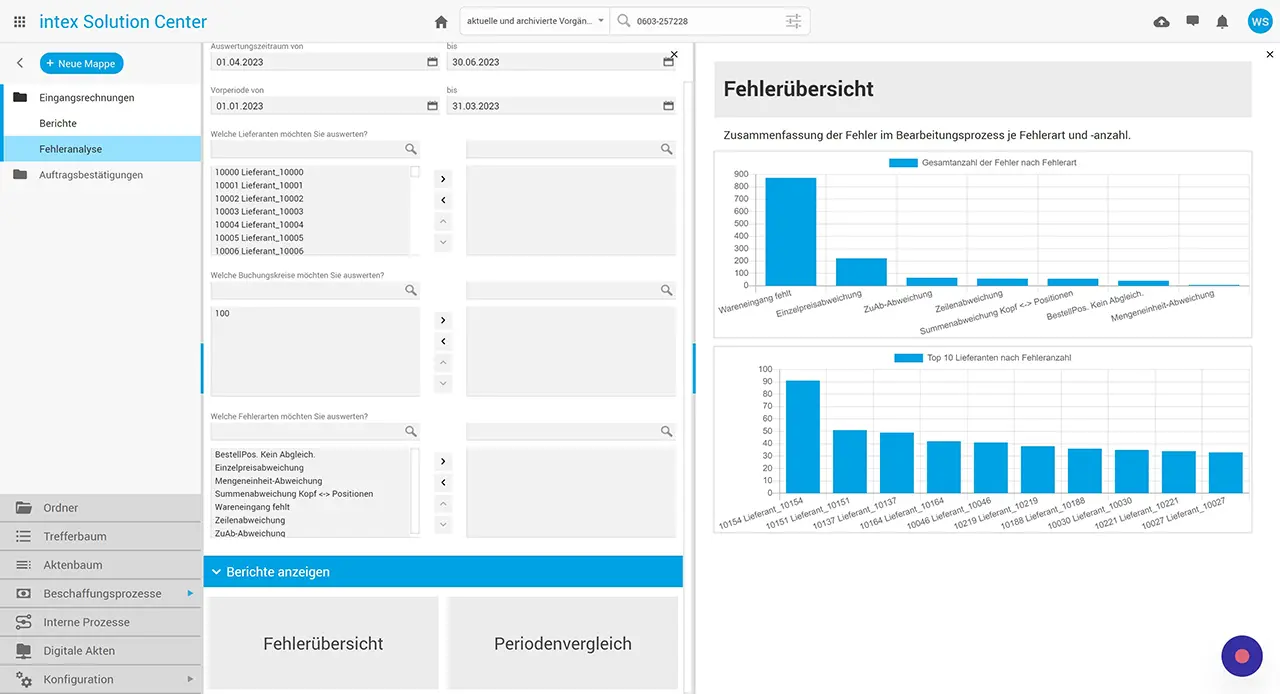Screen dimensions: 1280x694
Task: Go to the home page icon
Action: tap(441, 21)
